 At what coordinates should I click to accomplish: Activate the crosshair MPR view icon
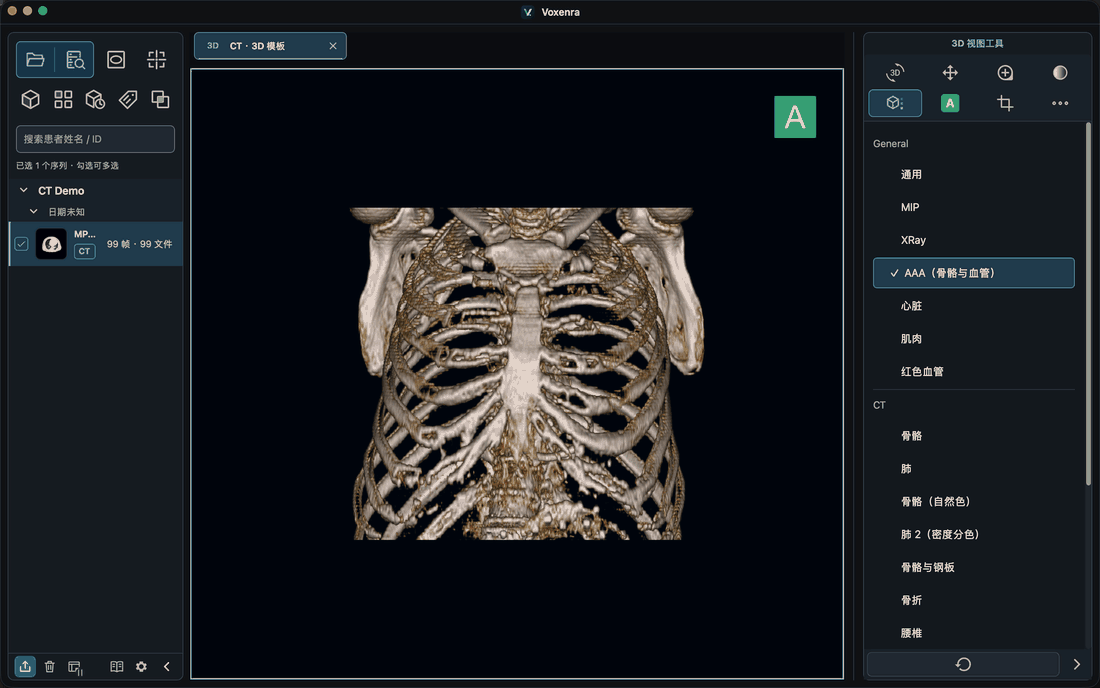click(x=156, y=60)
